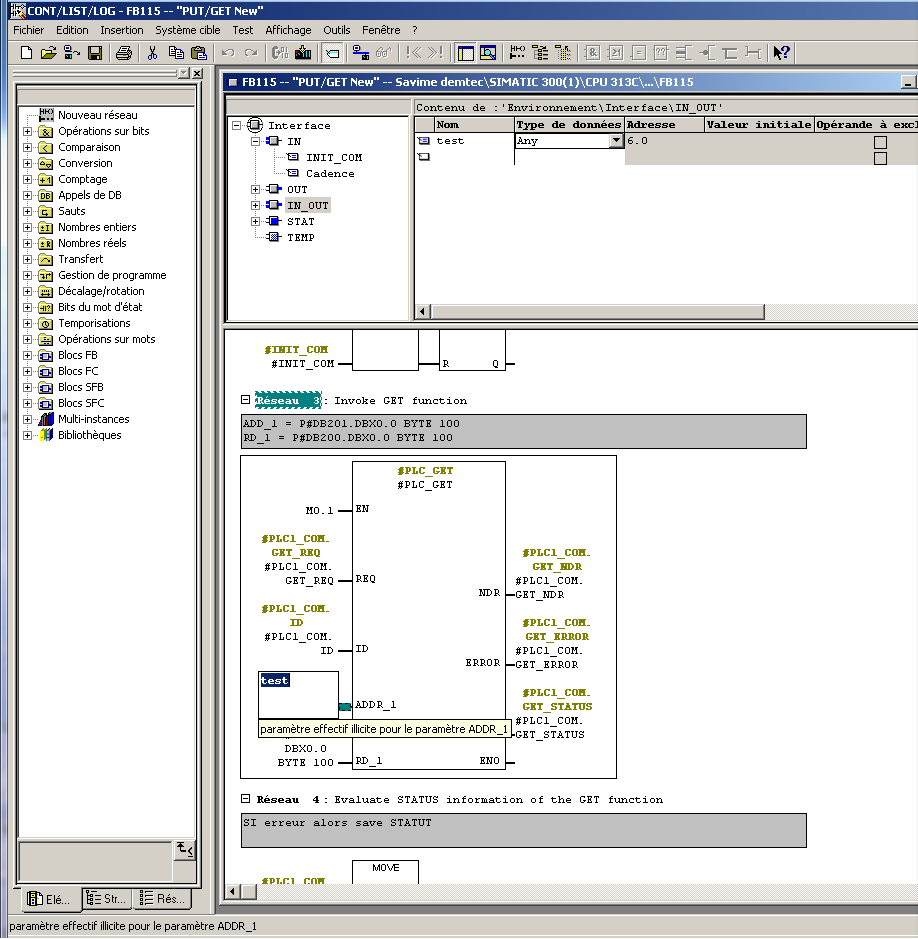This screenshot has height=939, width=918.
Task: Create a new block with blank page icon
Action: pos(27,53)
